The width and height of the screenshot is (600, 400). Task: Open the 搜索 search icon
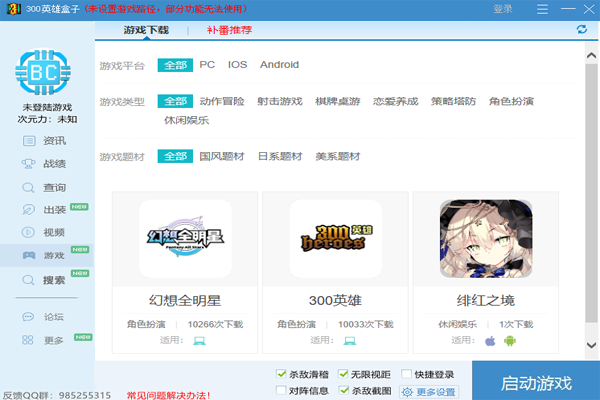tap(28, 280)
